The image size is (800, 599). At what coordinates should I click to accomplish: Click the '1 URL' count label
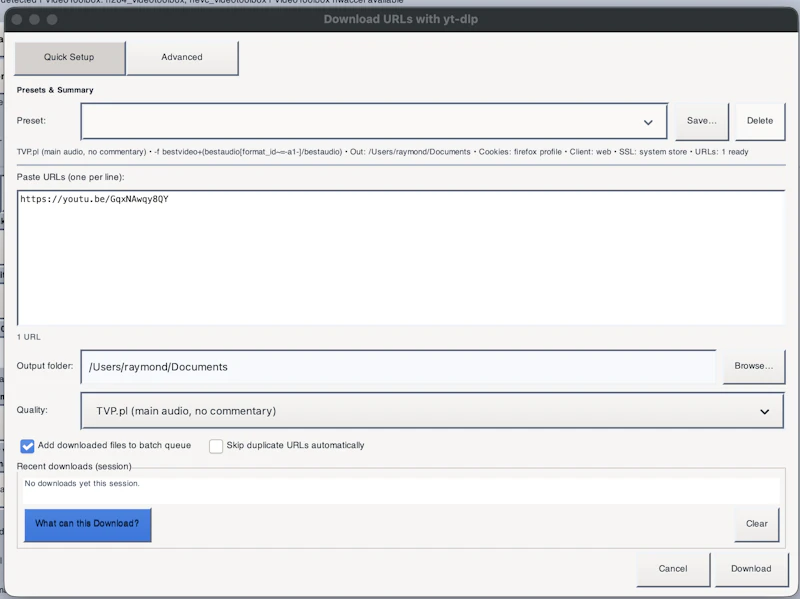click(x=29, y=337)
